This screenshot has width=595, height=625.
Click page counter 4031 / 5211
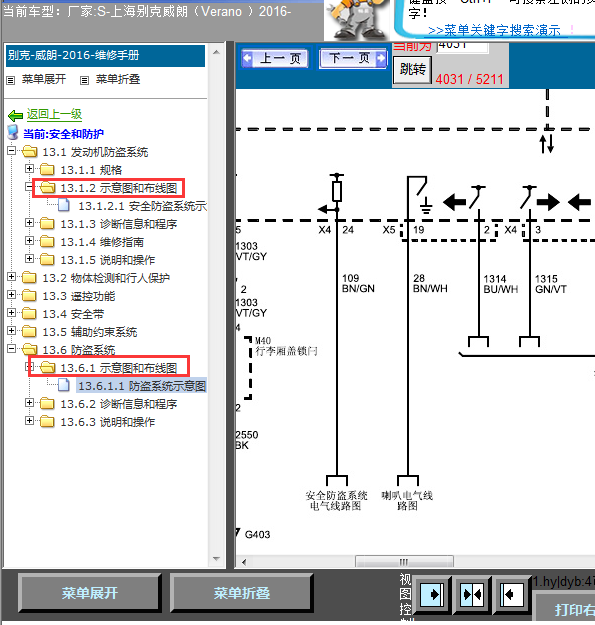(469, 79)
